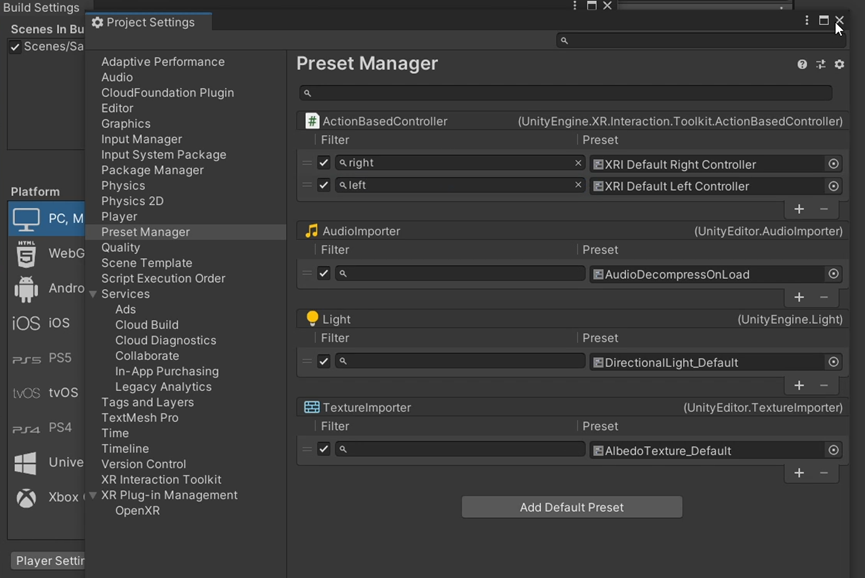This screenshot has height=578, width=865.
Task: Select PS4 platform in Build Settings
Action: (x=46, y=427)
